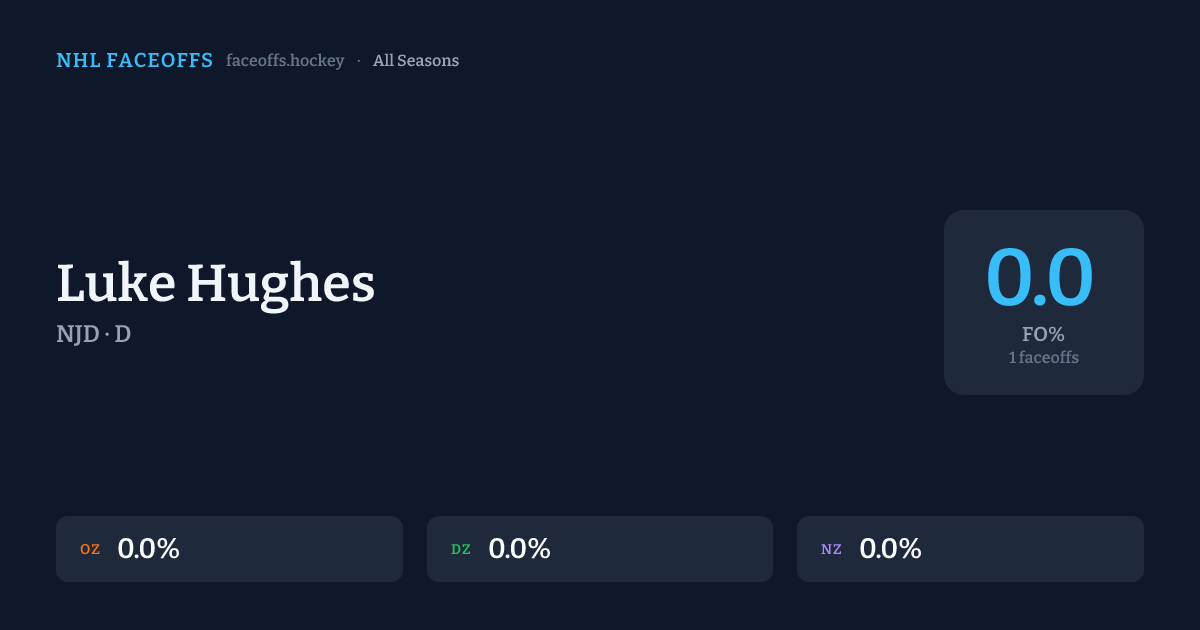Click the first name Luke
The height and width of the screenshot is (630, 1200).
114,283
